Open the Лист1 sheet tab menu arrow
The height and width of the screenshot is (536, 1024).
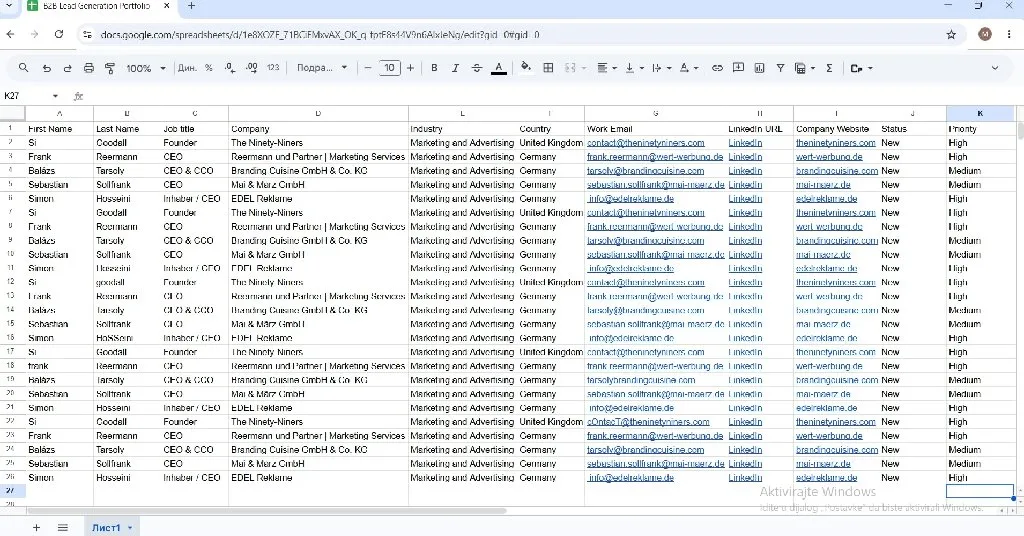click(130, 528)
